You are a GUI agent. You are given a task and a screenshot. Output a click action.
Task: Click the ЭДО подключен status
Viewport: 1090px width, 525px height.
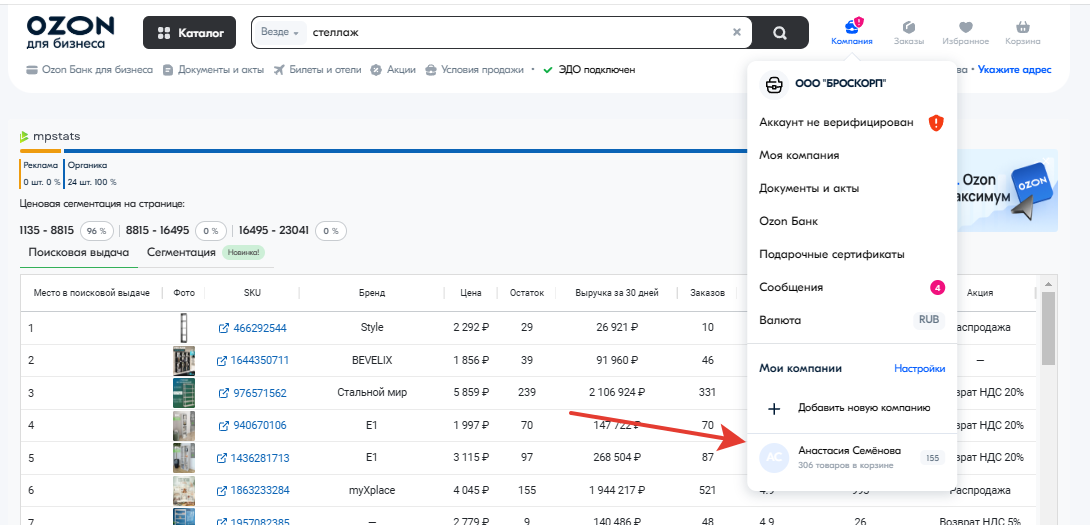(589, 70)
